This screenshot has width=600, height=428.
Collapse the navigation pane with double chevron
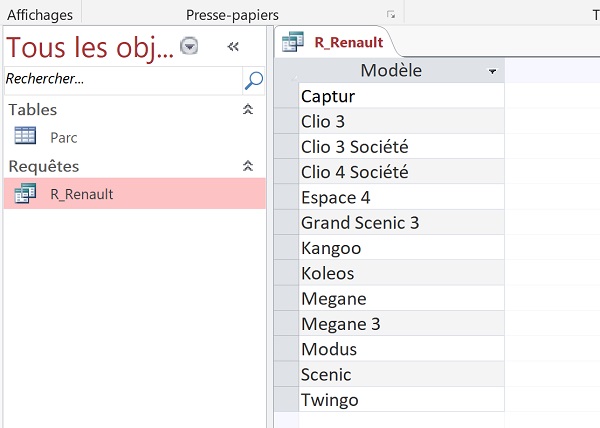(x=233, y=47)
